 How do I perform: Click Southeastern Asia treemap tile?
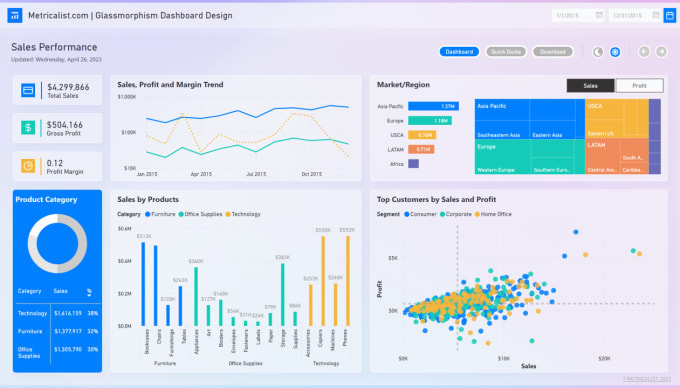coord(502,130)
